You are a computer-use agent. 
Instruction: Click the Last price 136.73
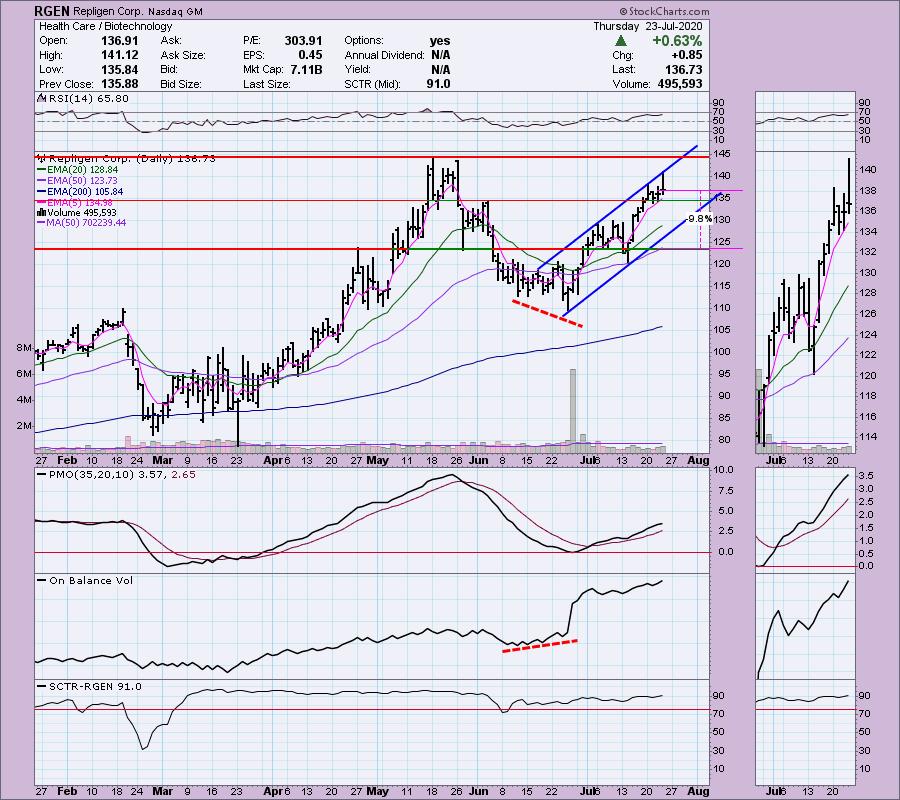(683, 69)
